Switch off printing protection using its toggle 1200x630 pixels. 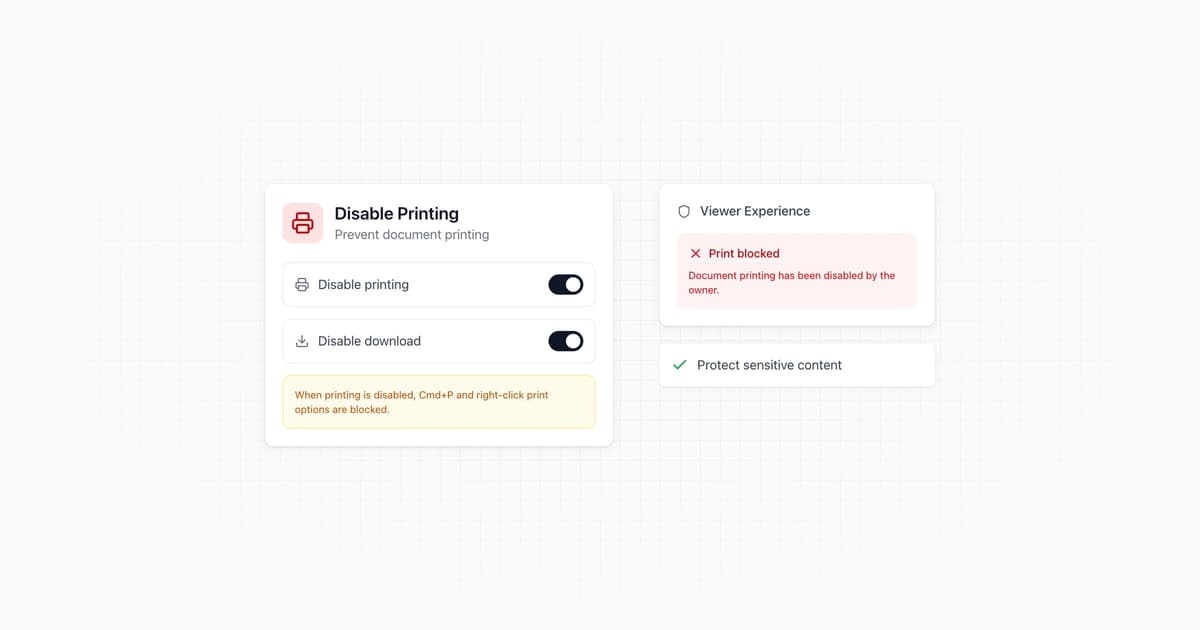pos(565,284)
